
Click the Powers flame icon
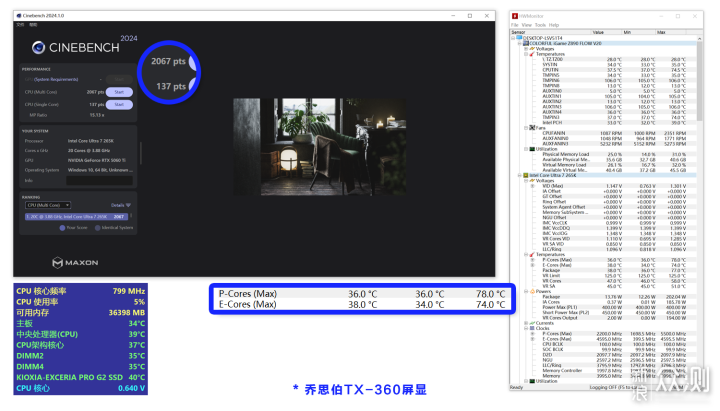532,291
